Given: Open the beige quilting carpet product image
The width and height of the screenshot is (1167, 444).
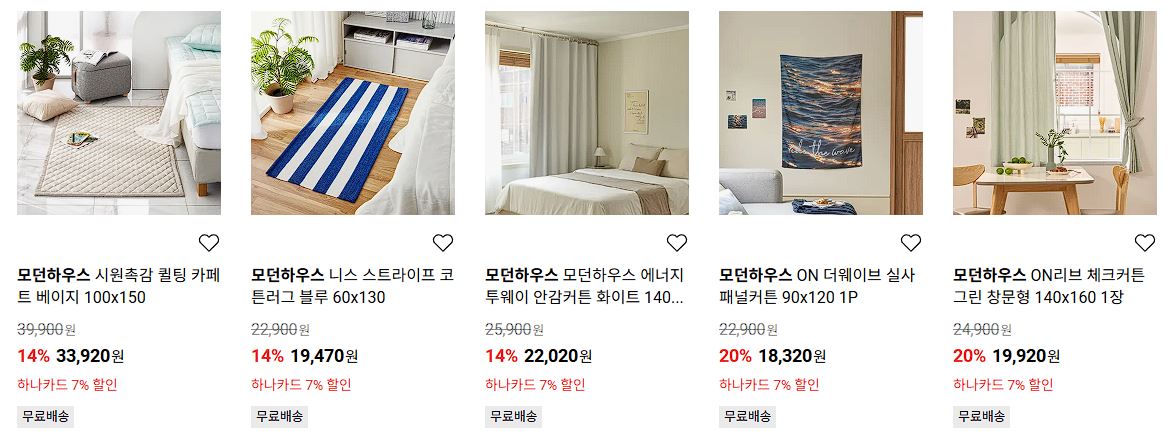Looking at the screenshot, I should [119, 113].
